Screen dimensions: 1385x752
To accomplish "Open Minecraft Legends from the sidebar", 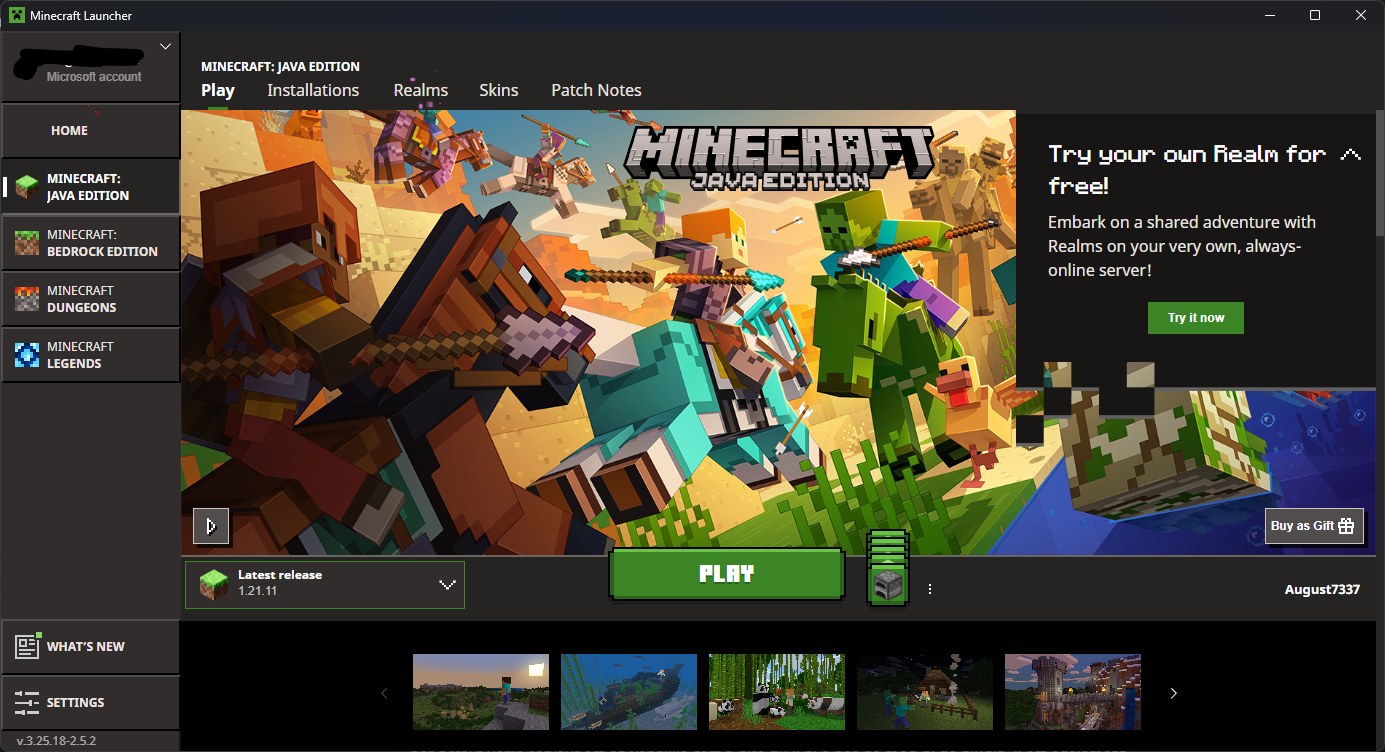I will click(90, 355).
